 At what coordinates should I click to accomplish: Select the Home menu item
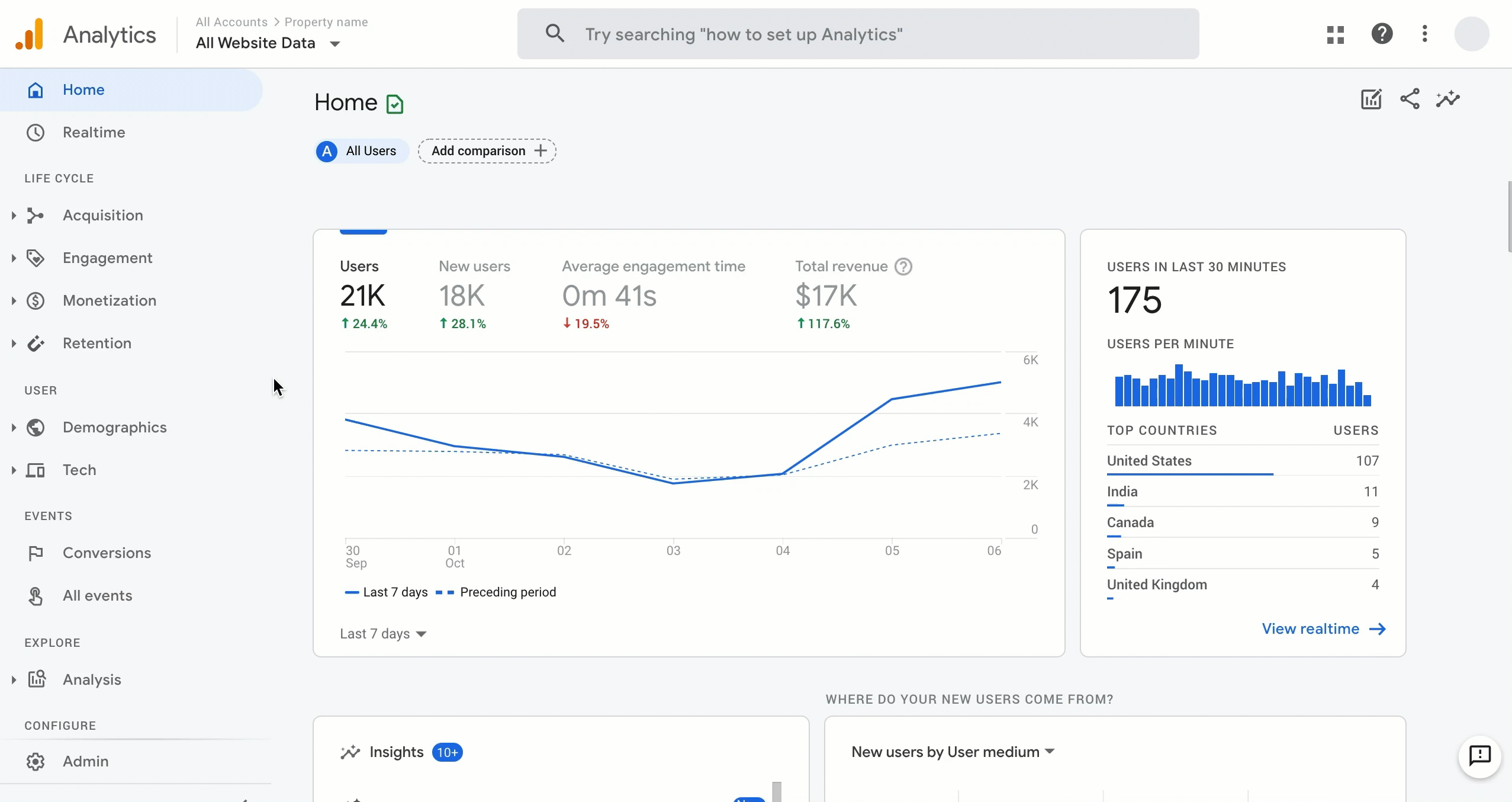tap(83, 89)
